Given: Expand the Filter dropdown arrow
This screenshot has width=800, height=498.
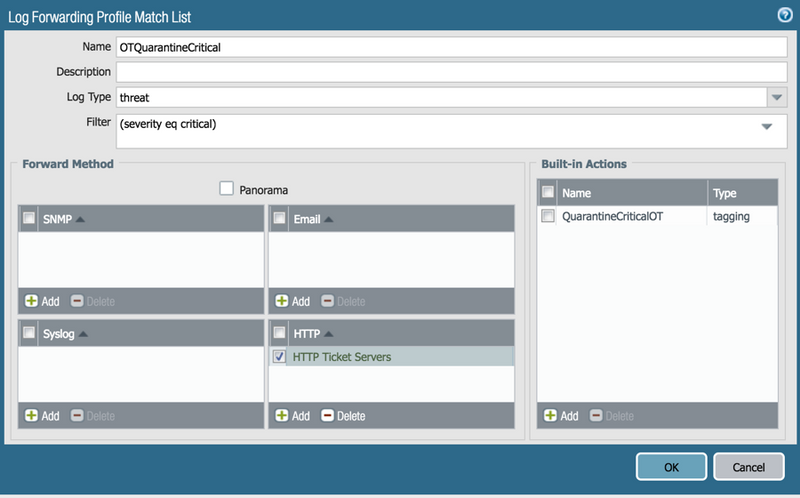Looking at the screenshot, I should pyautogui.click(x=767, y=127).
